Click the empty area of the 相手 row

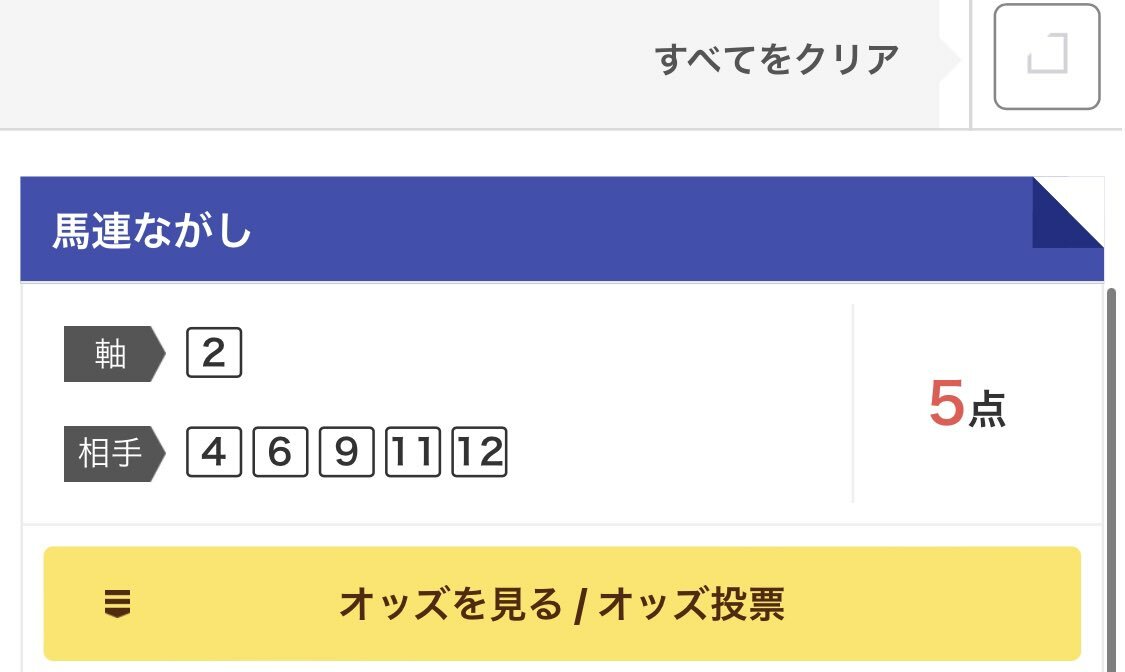click(x=678, y=452)
